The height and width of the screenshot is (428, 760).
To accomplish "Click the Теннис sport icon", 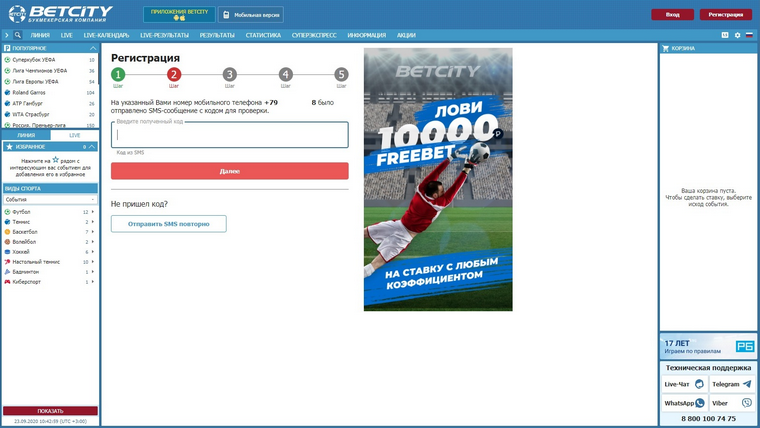I will pos(7,222).
